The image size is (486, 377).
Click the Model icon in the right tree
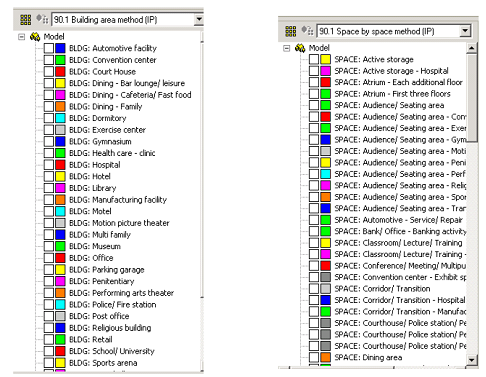[300, 48]
